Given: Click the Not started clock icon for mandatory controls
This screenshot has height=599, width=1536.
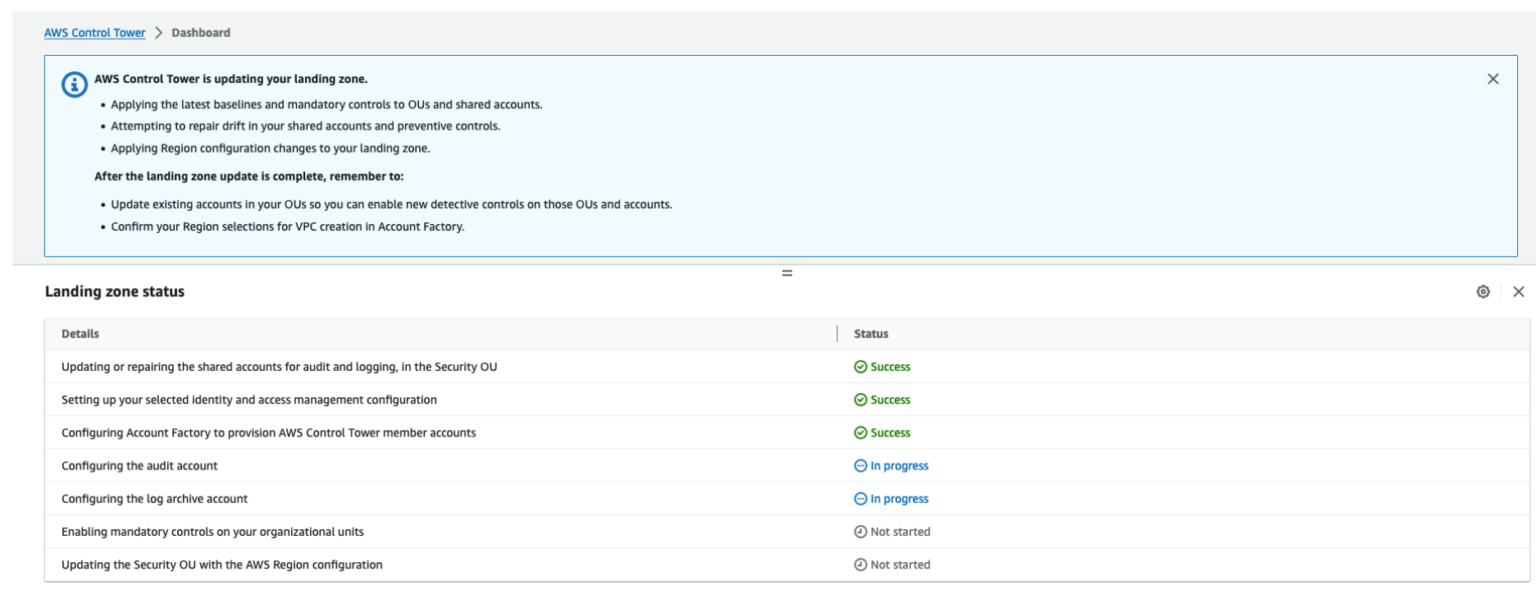Looking at the screenshot, I should (859, 531).
